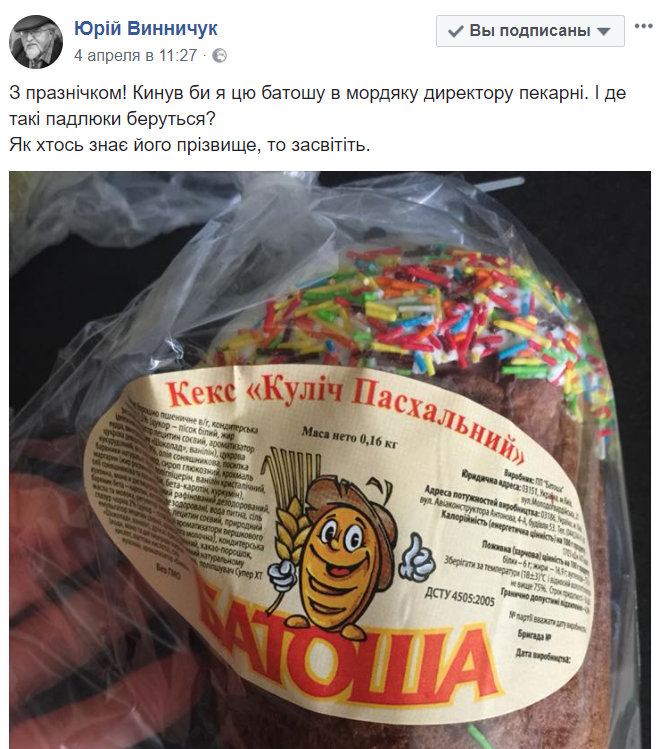The image size is (663, 749).
Task: Open the post timestamp 4 апреля в 11:27
Action: click(x=135, y=55)
